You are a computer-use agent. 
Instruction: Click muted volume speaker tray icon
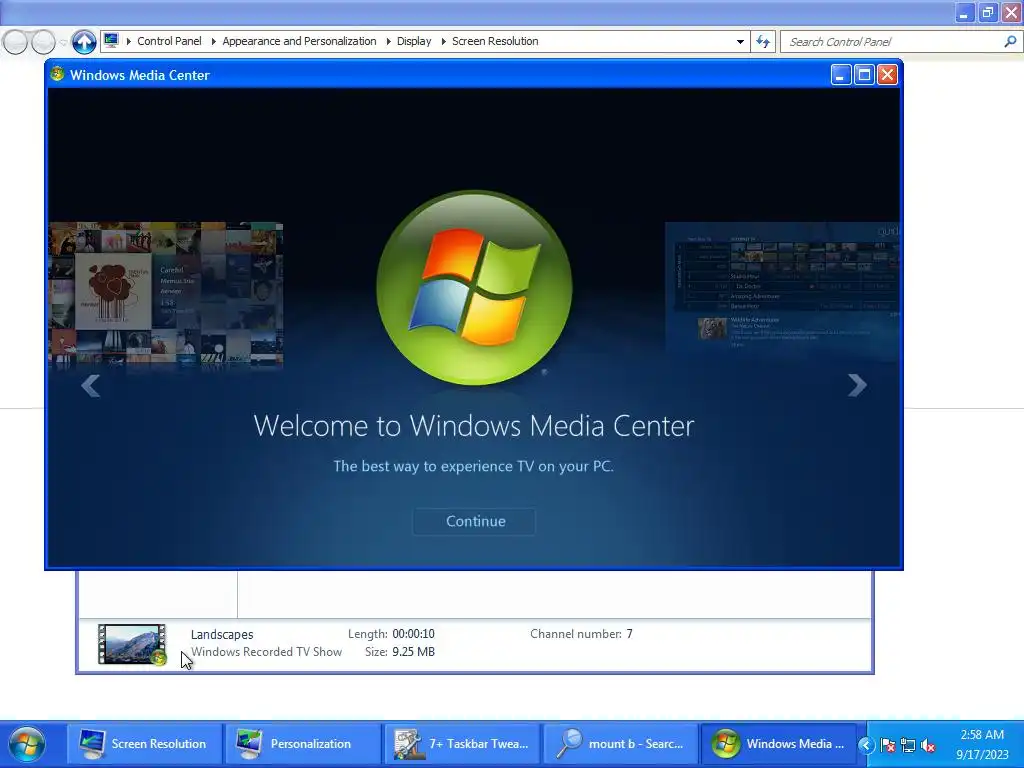(x=928, y=745)
